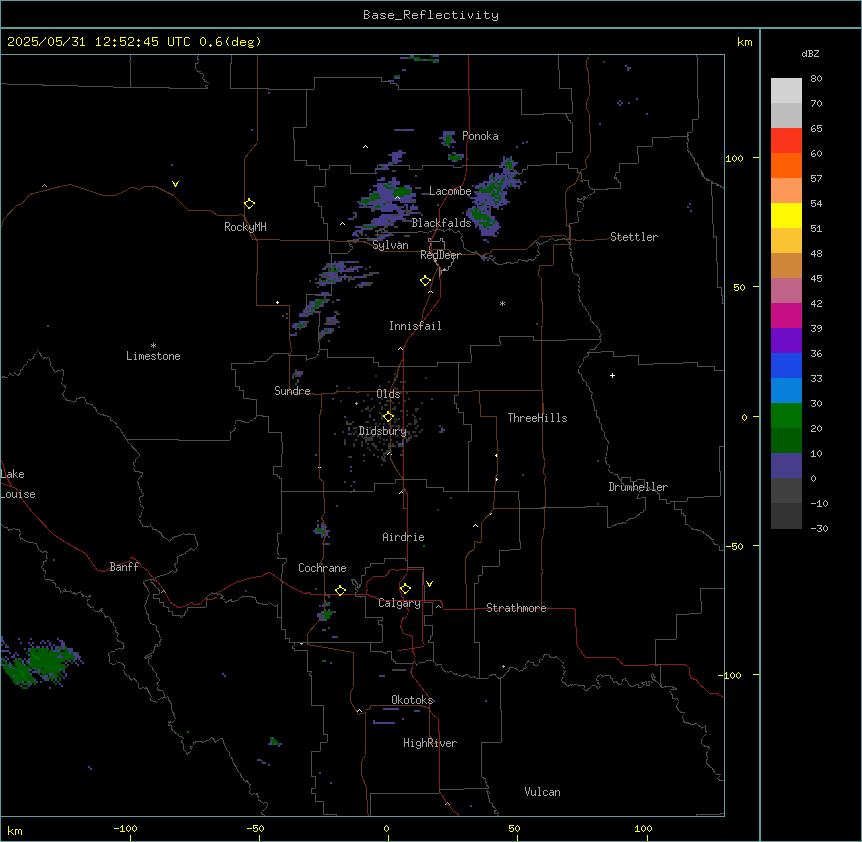Click the RedDeer city label
The width and height of the screenshot is (862, 842).
click(440, 255)
